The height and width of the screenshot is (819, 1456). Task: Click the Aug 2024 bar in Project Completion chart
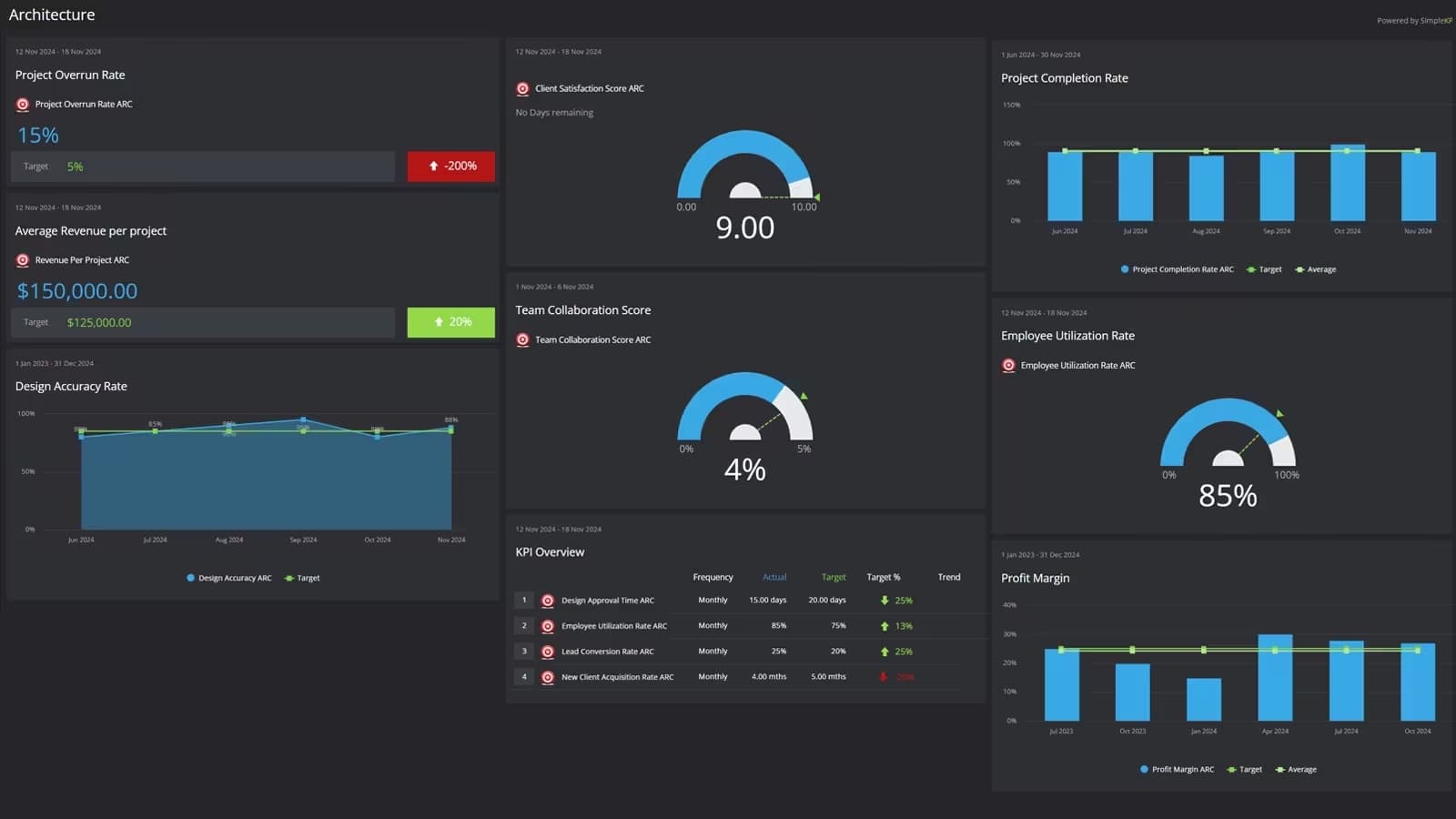(1207, 188)
